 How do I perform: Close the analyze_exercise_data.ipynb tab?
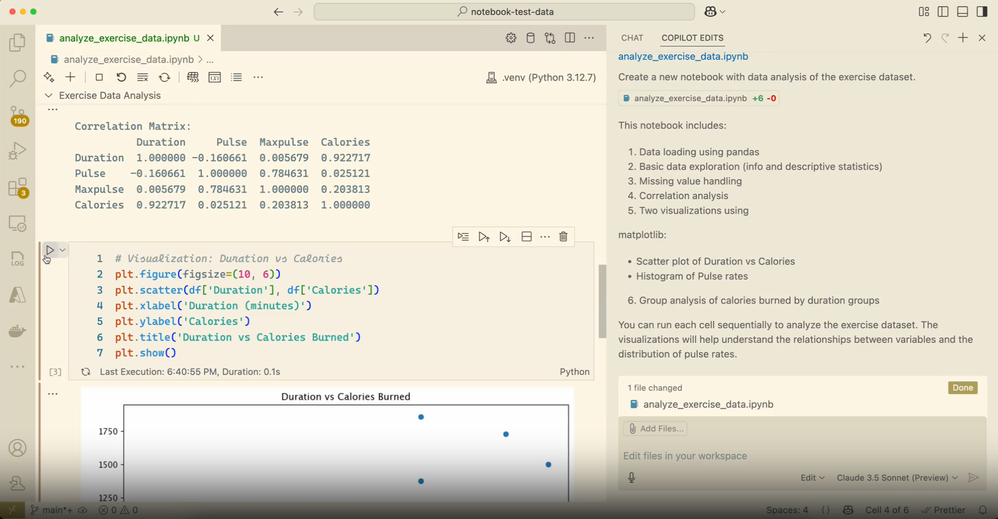(x=210, y=38)
